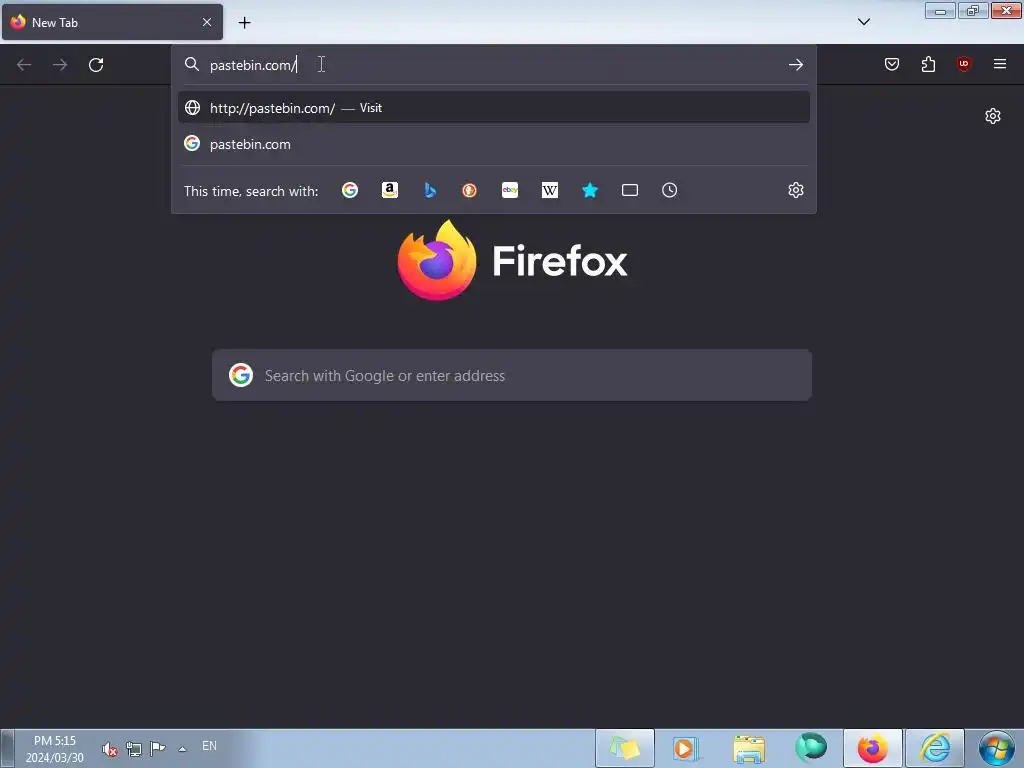1024x768 pixels.
Task: Go forward with the forward arrow
Action: click(60, 65)
